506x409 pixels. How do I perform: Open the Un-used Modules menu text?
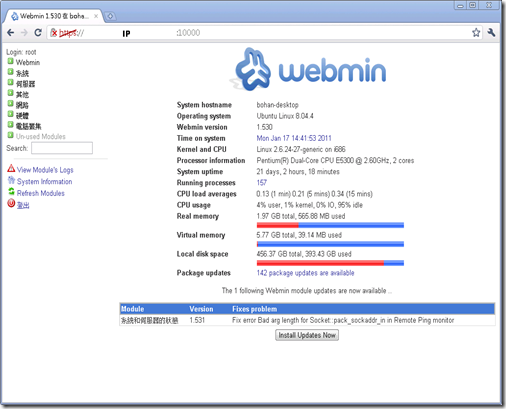tap(41, 136)
